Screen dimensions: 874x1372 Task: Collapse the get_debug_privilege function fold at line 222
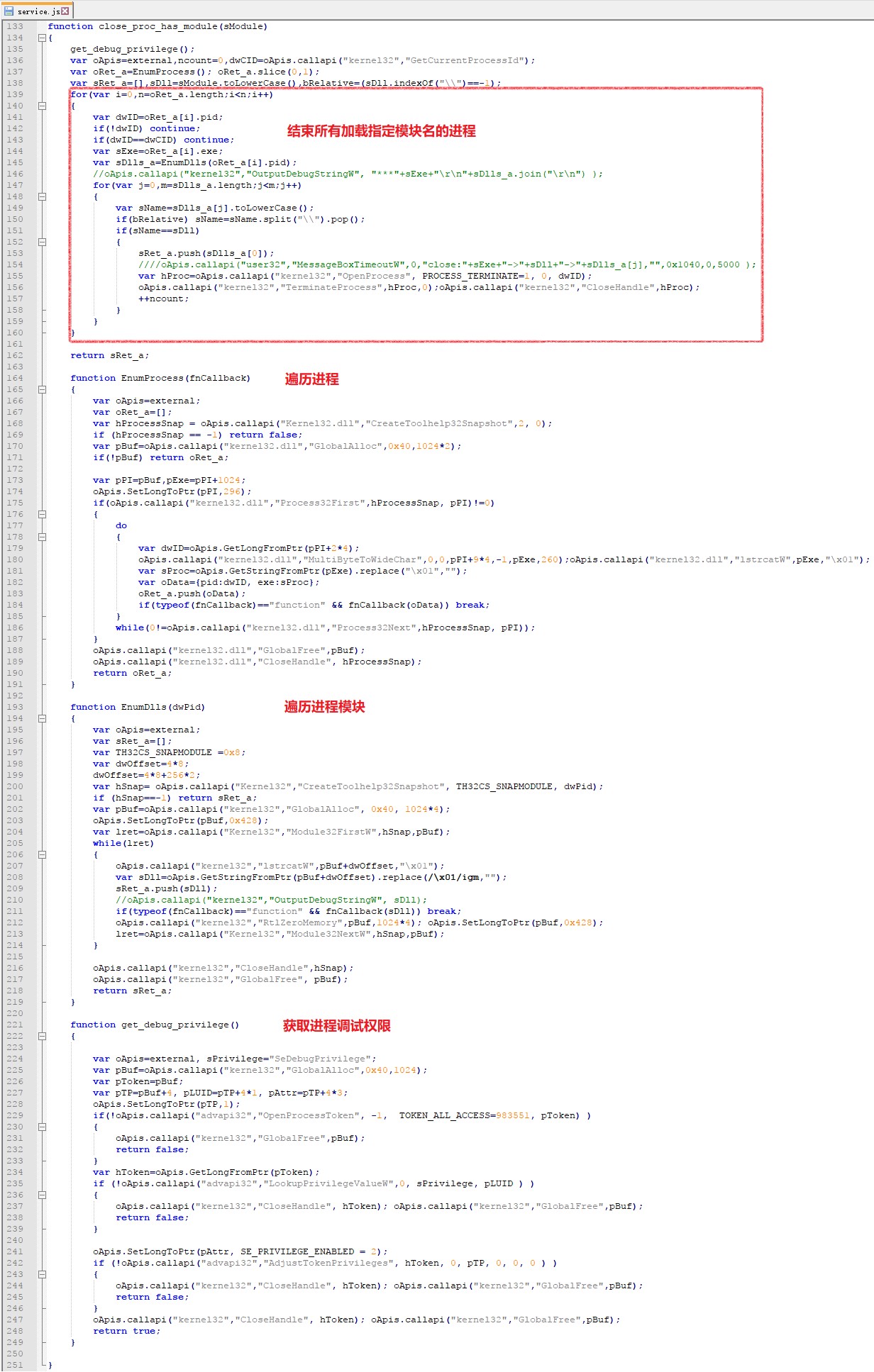coord(42,1036)
